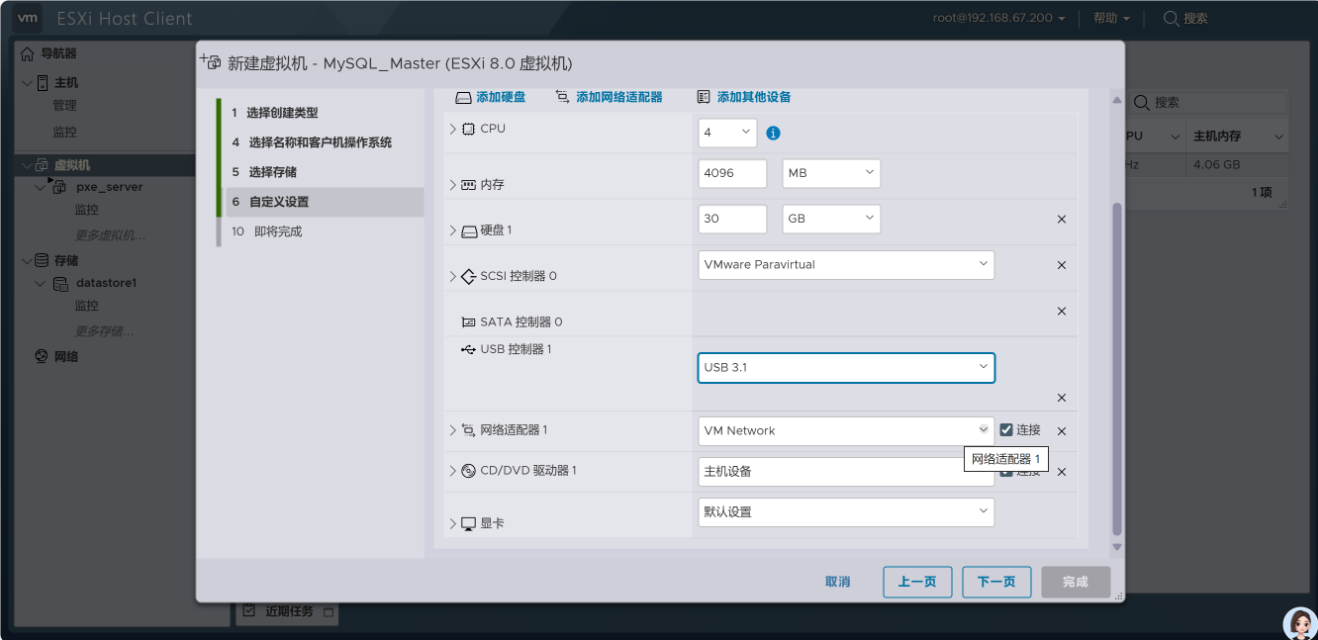Expand the CD/DVD 驱动器 1 row
This screenshot has width=1318, height=640.
tap(452, 471)
